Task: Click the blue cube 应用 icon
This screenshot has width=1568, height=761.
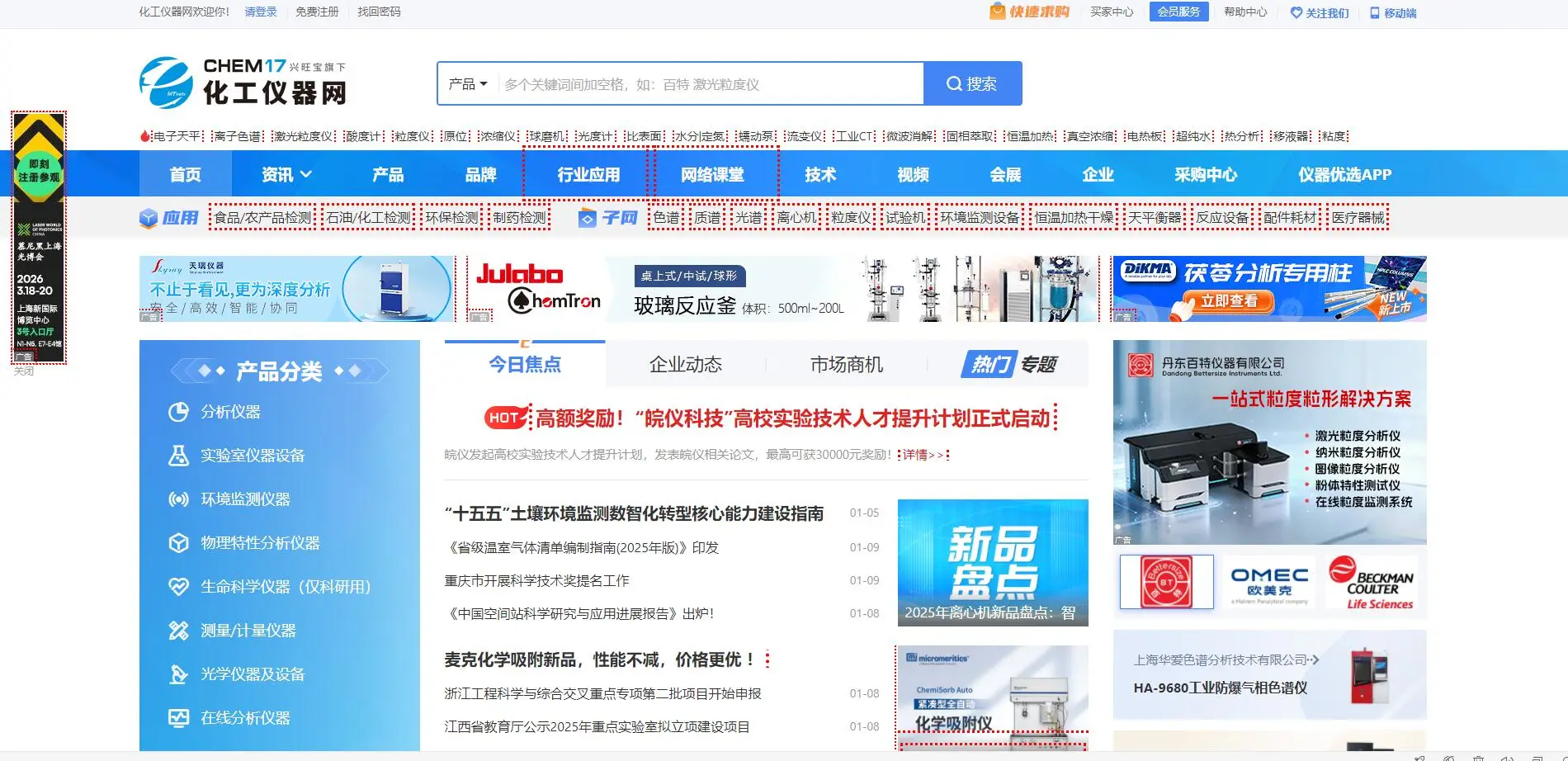Action: pos(149,217)
